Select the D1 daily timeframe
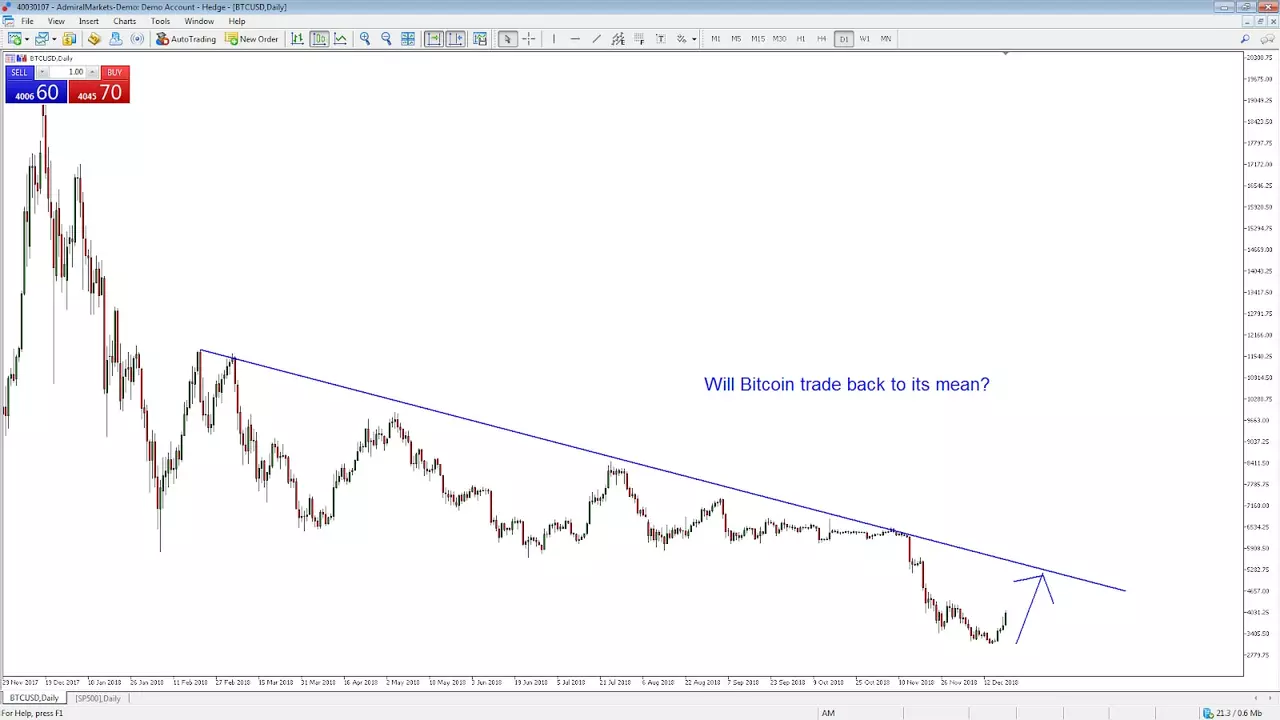The width and height of the screenshot is (1280, 720). (844, 39)
